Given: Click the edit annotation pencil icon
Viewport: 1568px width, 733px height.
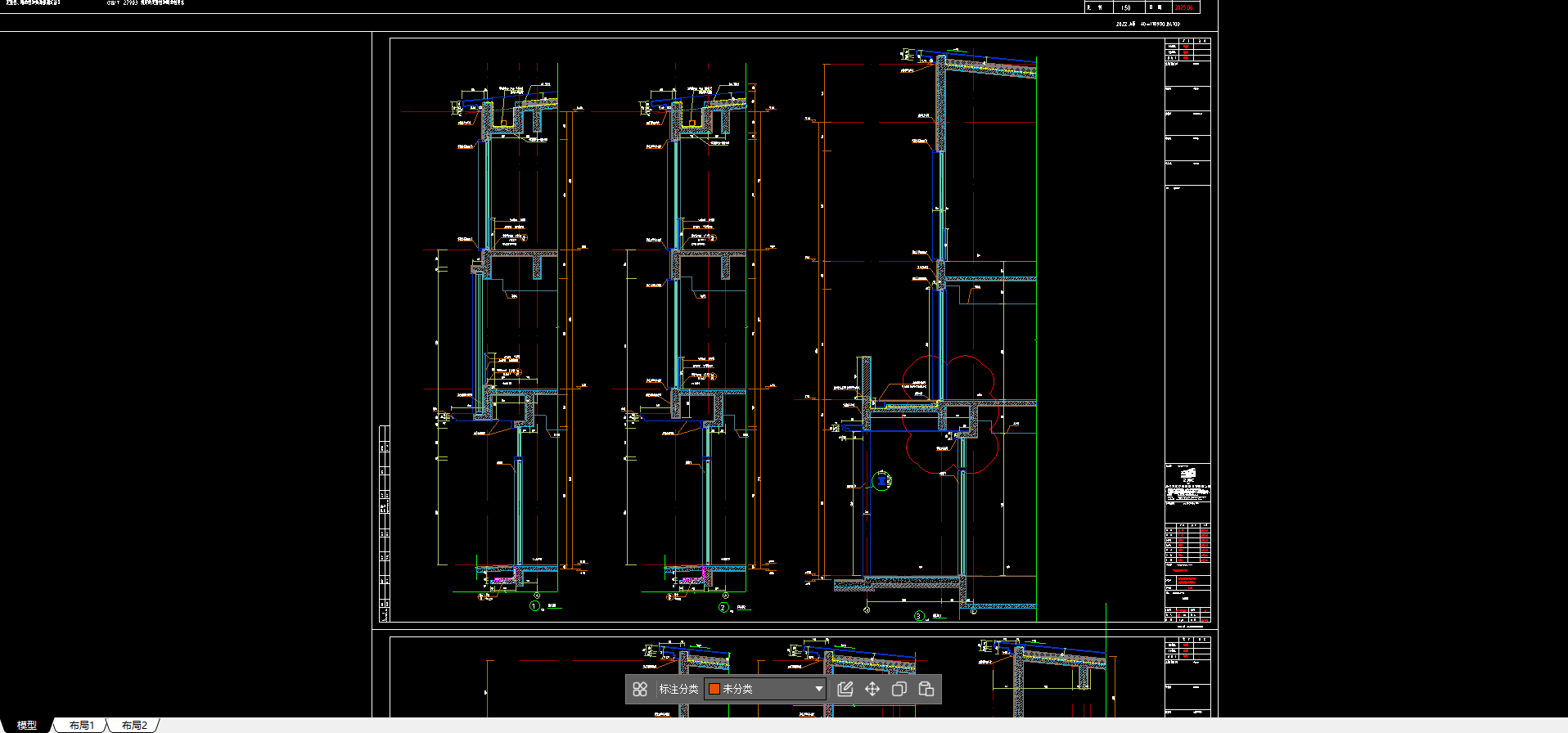Looking at the screenshot, I should coord(845,689).
